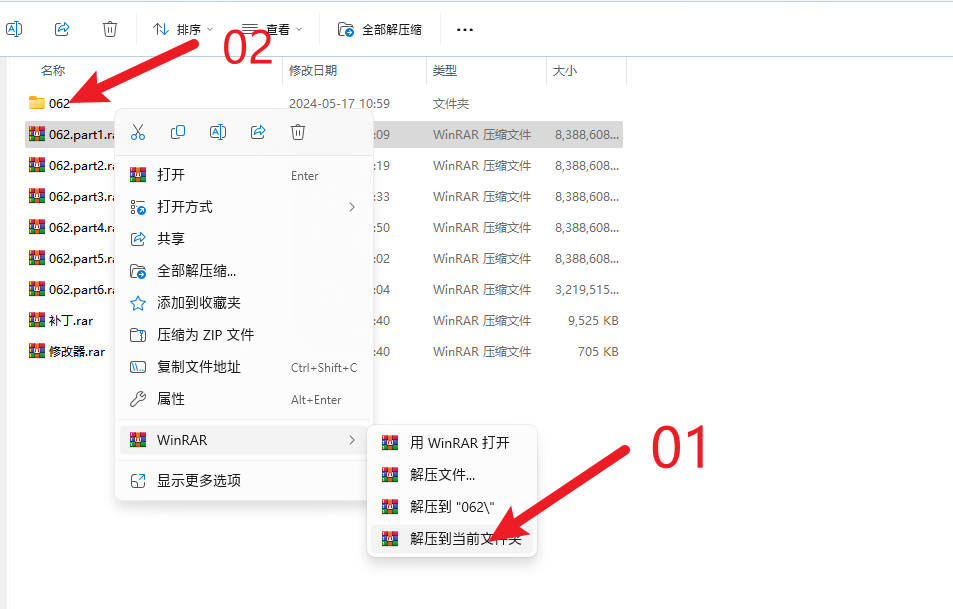Sort by the 类型 column header

click(x=445, y=71)
